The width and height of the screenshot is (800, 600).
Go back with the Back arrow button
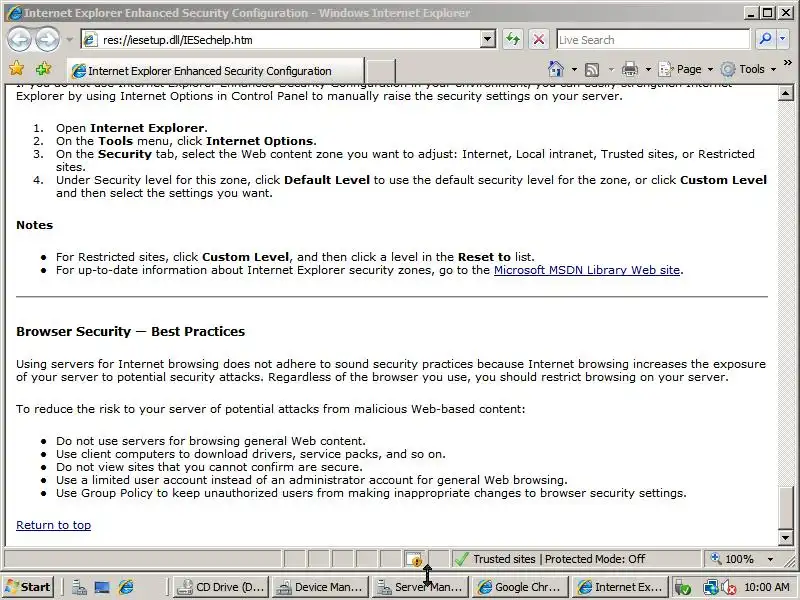click(x=19, y=40)
